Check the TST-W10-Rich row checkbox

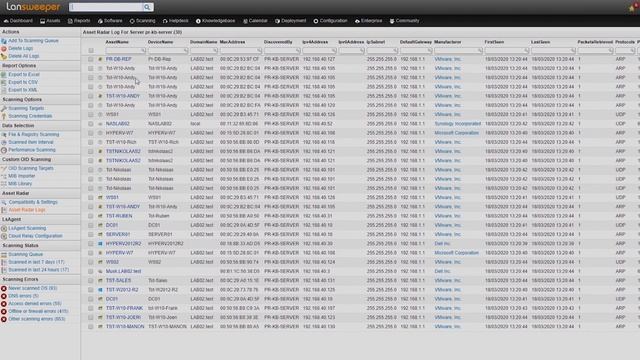click(91, 142)
